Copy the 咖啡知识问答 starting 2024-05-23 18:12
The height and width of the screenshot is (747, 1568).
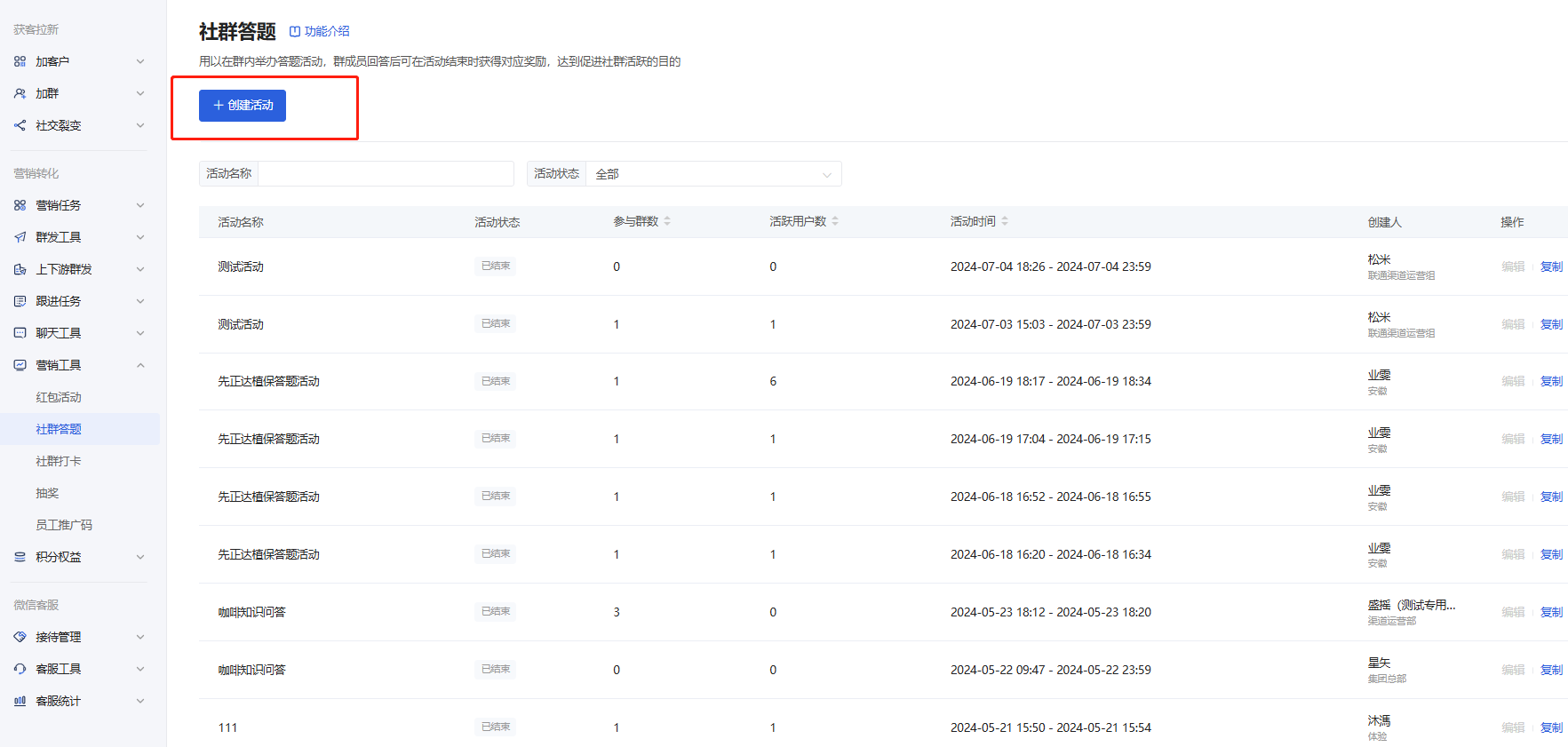click(1551, 612)
